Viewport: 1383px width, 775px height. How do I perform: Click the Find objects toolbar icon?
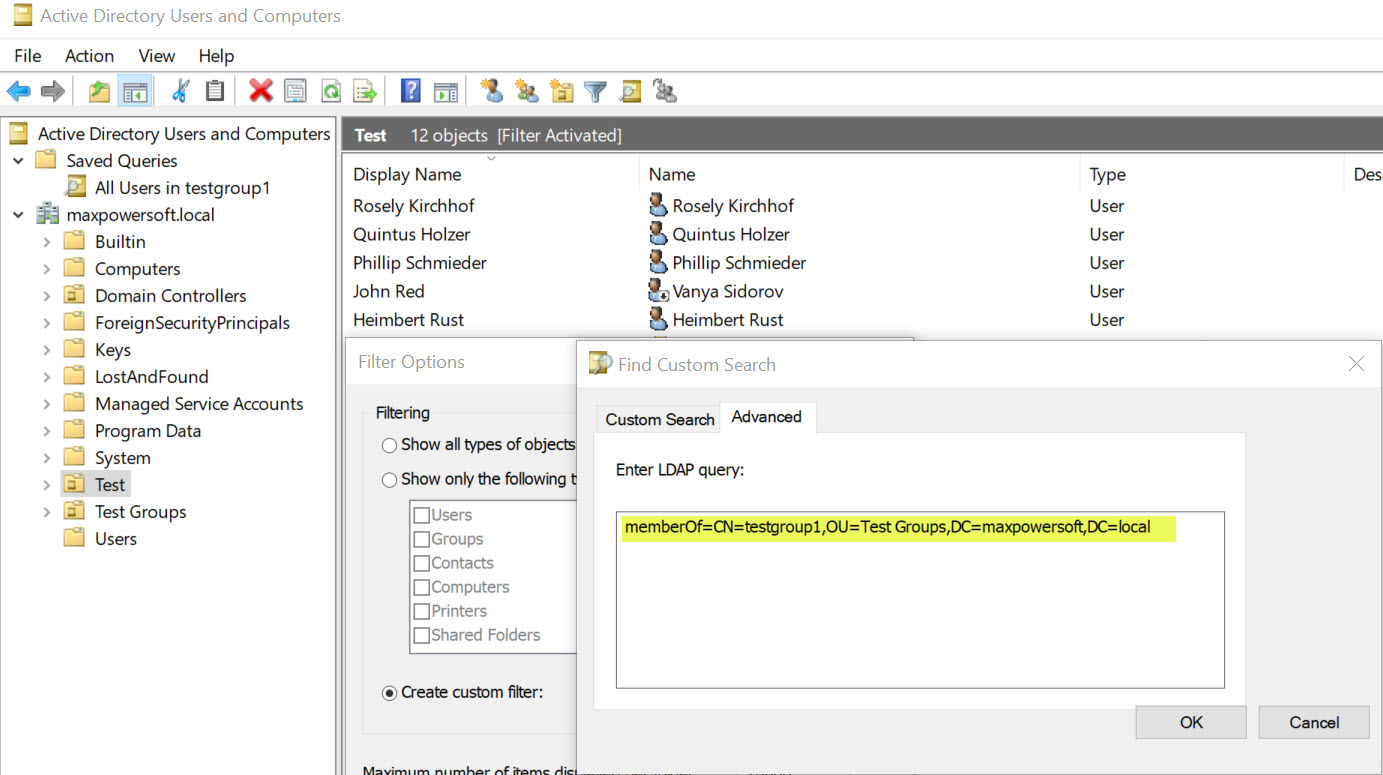[630, 92]
